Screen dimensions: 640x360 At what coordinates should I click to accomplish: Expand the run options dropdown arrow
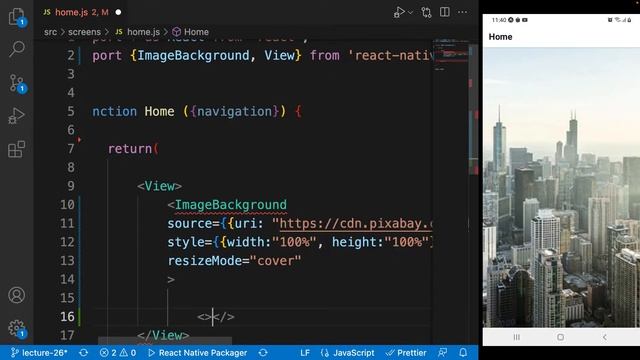click(x=411, y=13)
